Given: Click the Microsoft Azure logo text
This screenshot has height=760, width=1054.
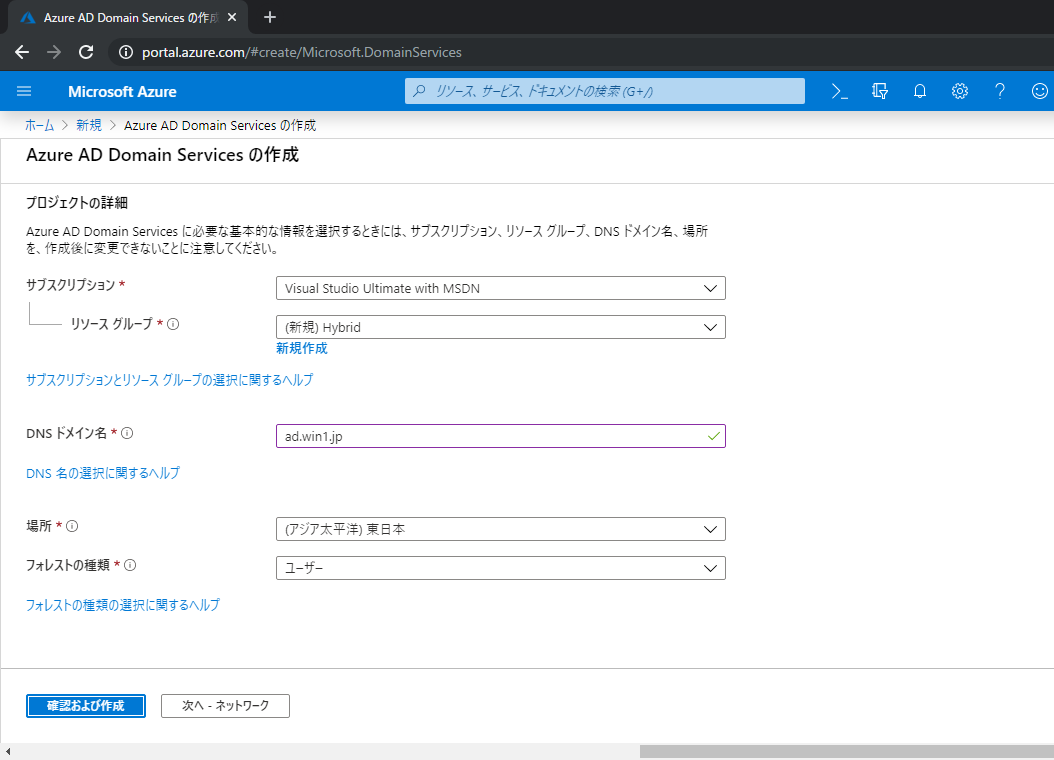Looking at the screenshot, I should click(x=122, y=91).
